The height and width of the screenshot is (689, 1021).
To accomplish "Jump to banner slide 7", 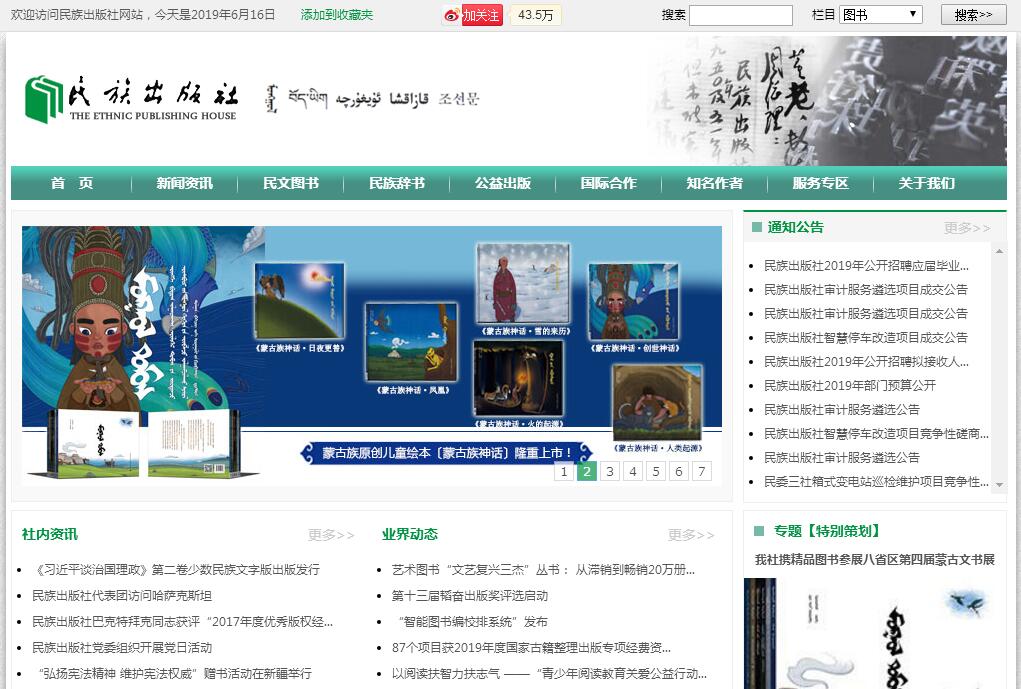I will click(702, 472).
